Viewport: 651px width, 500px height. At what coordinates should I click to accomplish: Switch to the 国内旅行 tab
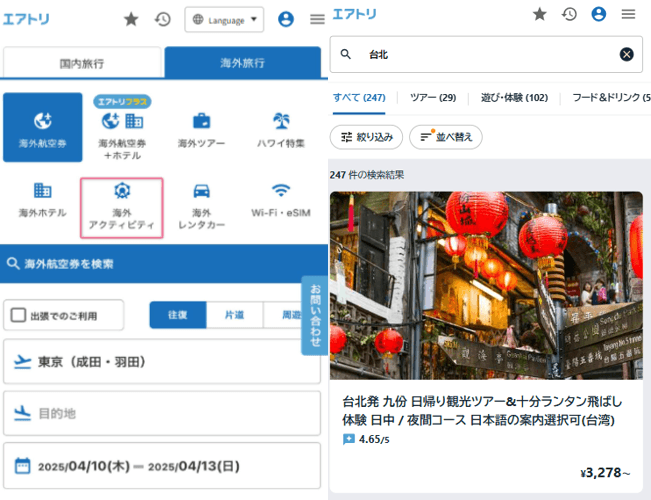point(82,63)
